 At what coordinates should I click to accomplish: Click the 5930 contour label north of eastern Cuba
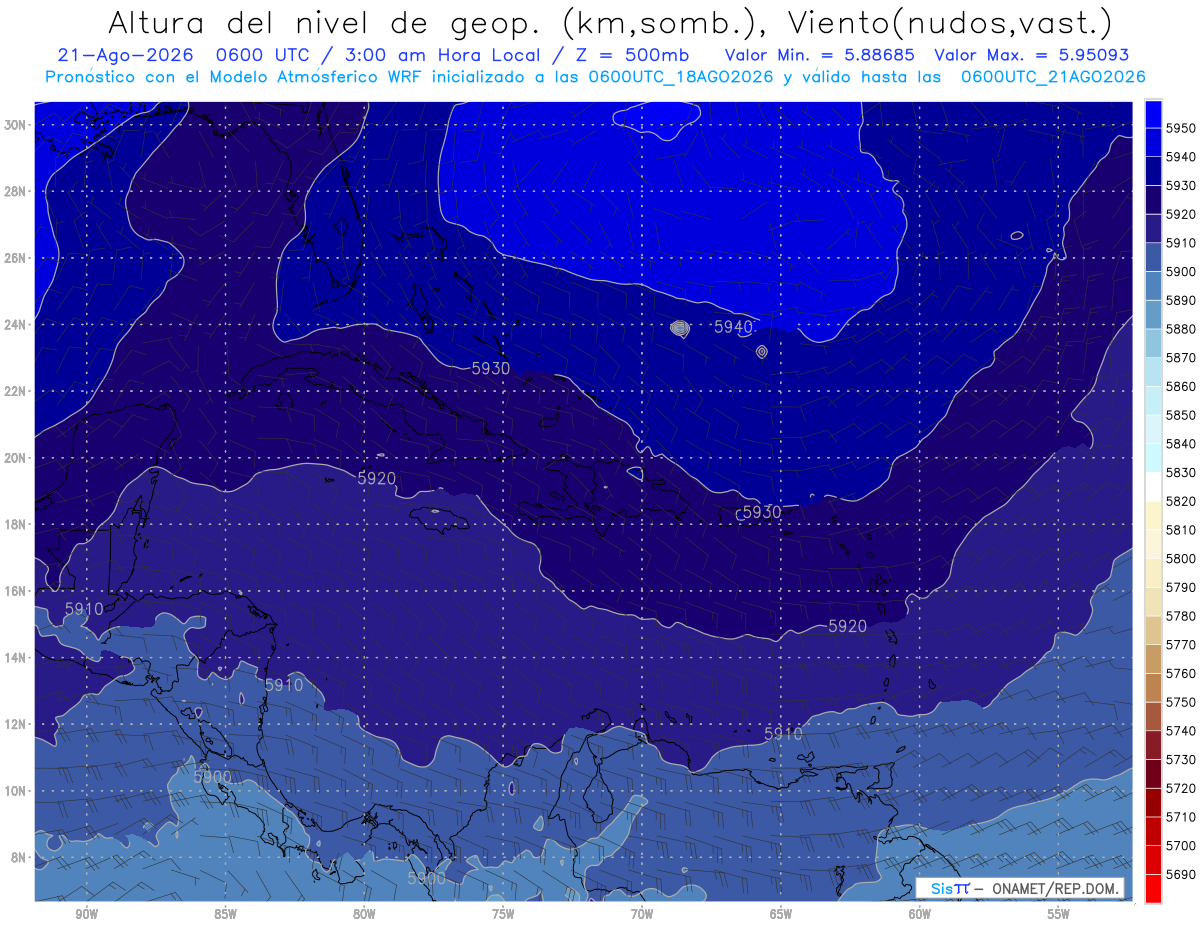(x=491, y=368)
